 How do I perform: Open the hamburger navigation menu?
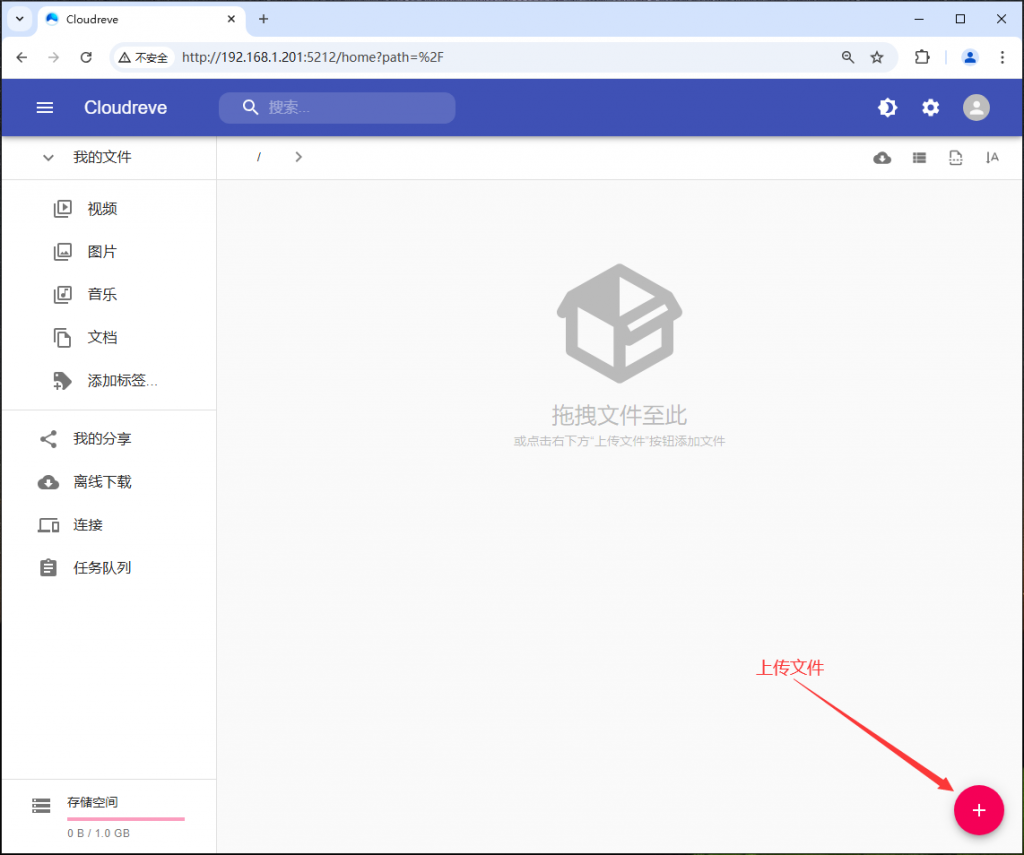point(44,108)
